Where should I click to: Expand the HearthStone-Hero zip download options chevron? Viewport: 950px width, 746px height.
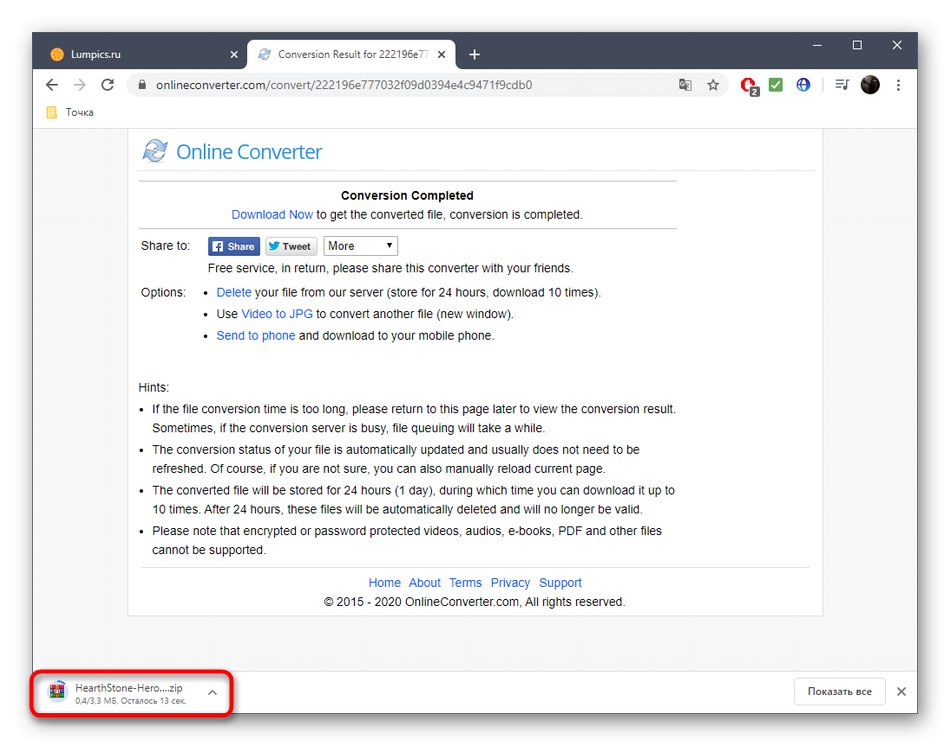pos(211,691)
